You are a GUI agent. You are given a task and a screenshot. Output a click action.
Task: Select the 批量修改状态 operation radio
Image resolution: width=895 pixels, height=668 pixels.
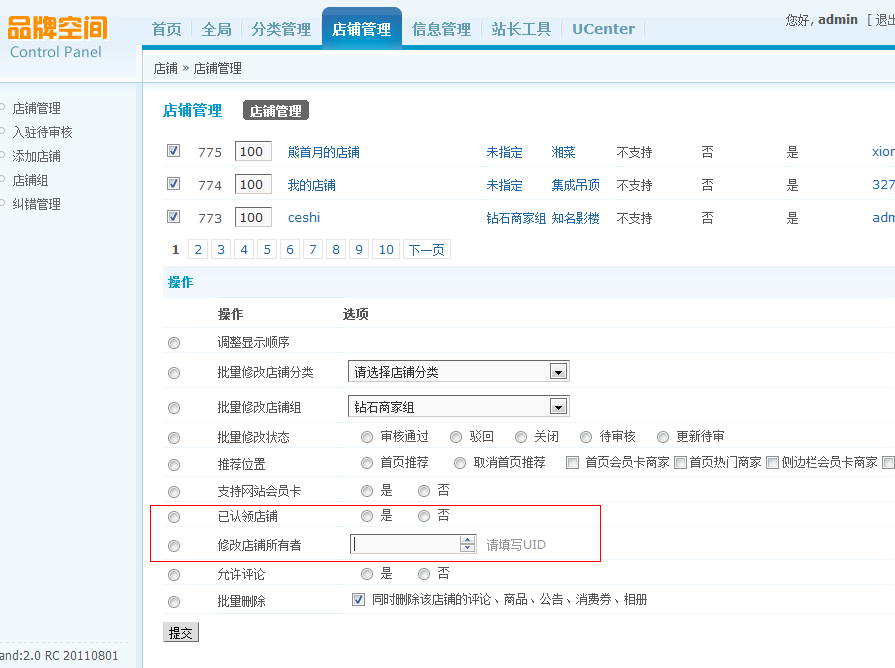[174, 438]
